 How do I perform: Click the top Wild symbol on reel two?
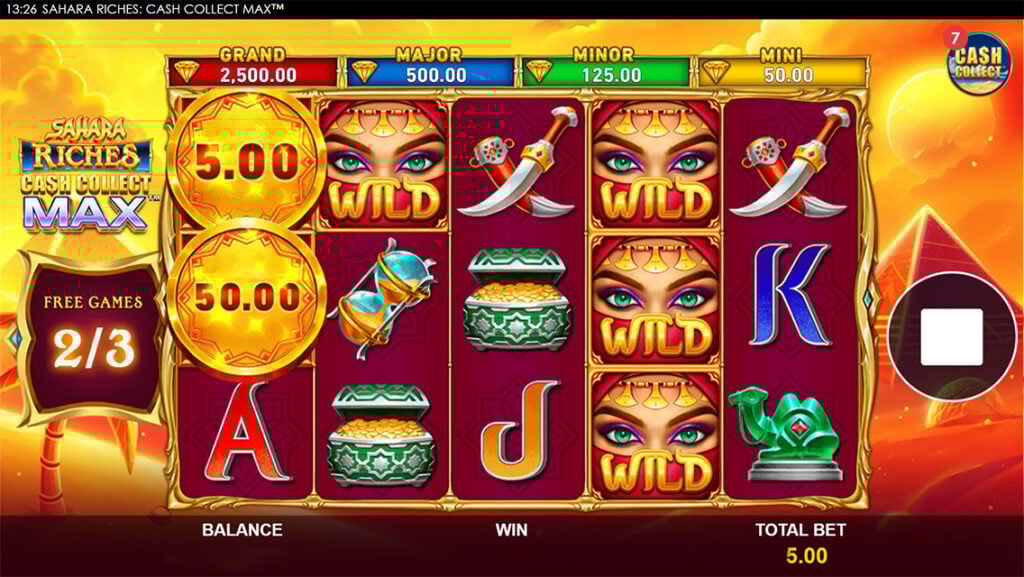383,164
